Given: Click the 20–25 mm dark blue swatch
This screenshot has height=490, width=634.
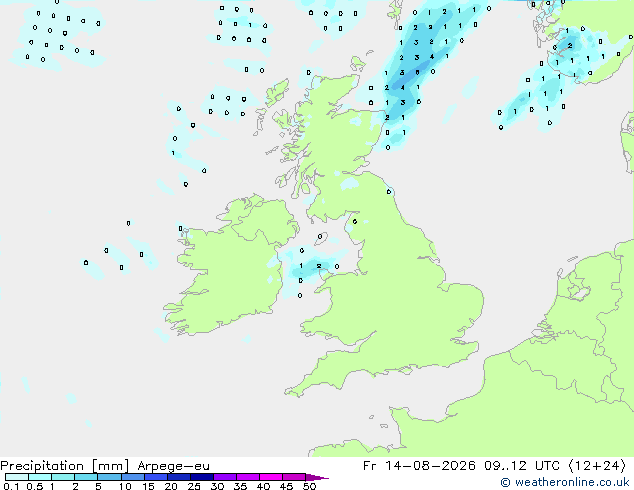Looking at the screenshot, I should 178,477.
